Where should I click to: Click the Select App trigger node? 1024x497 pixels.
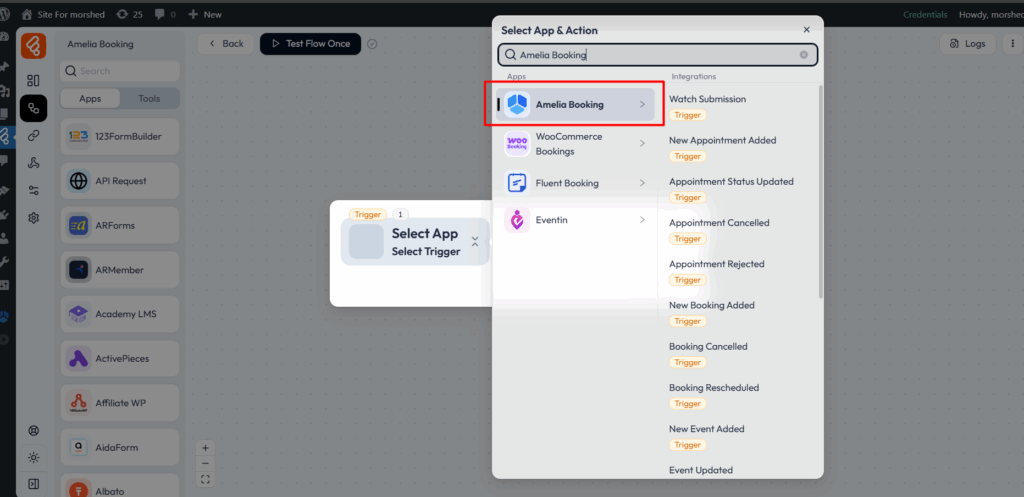pyautogui.click(x=415, y=242)
